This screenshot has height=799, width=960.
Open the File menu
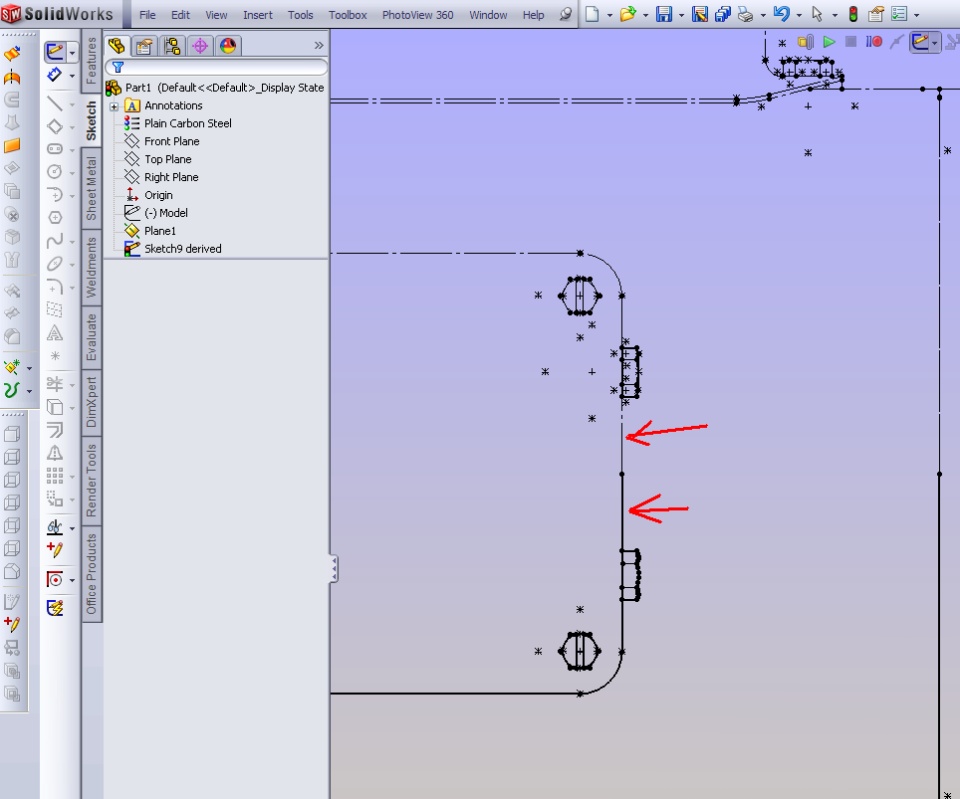pos(147,15)
